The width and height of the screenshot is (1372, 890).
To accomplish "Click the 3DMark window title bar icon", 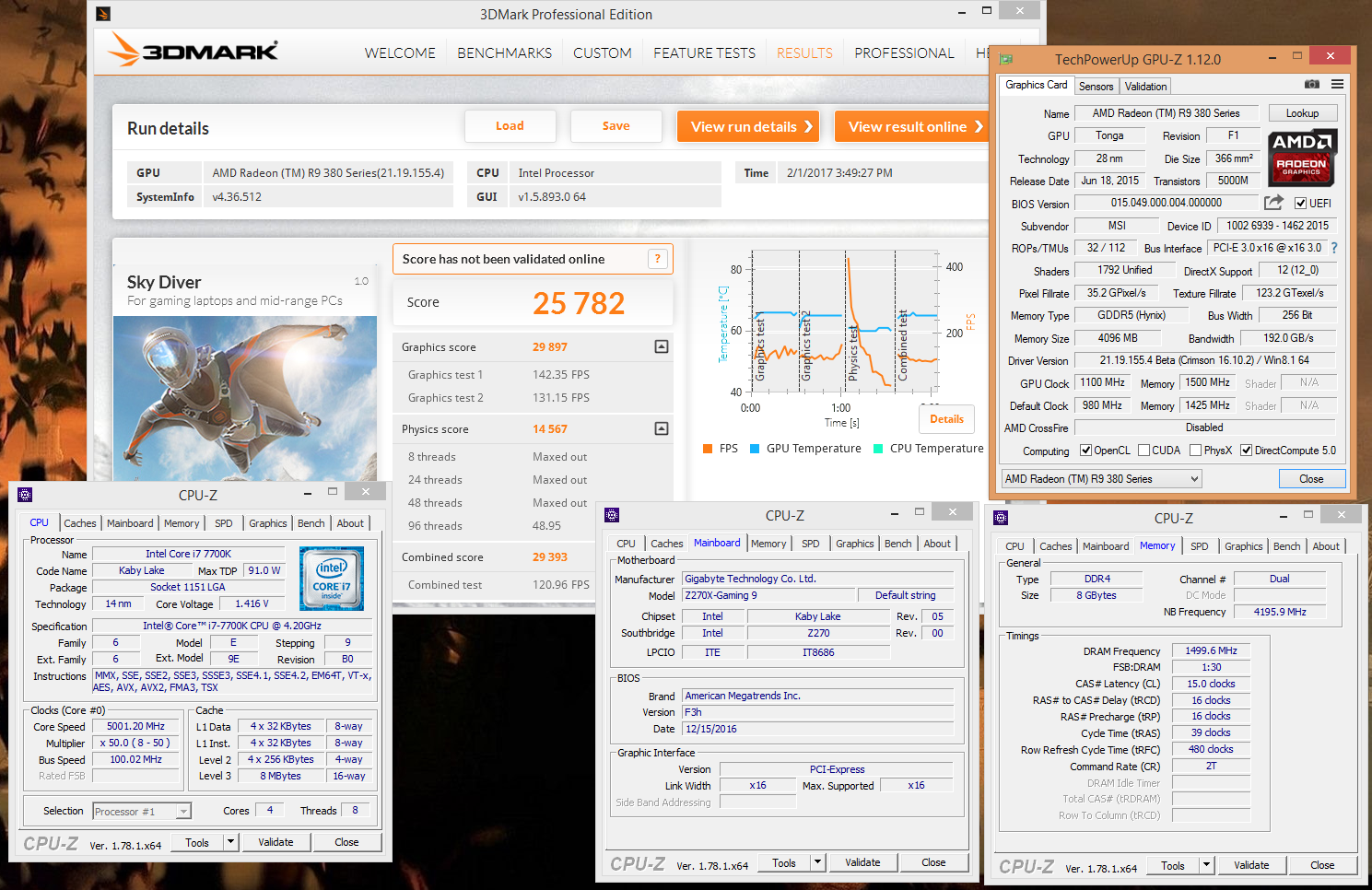I will (x=103, y=14).
